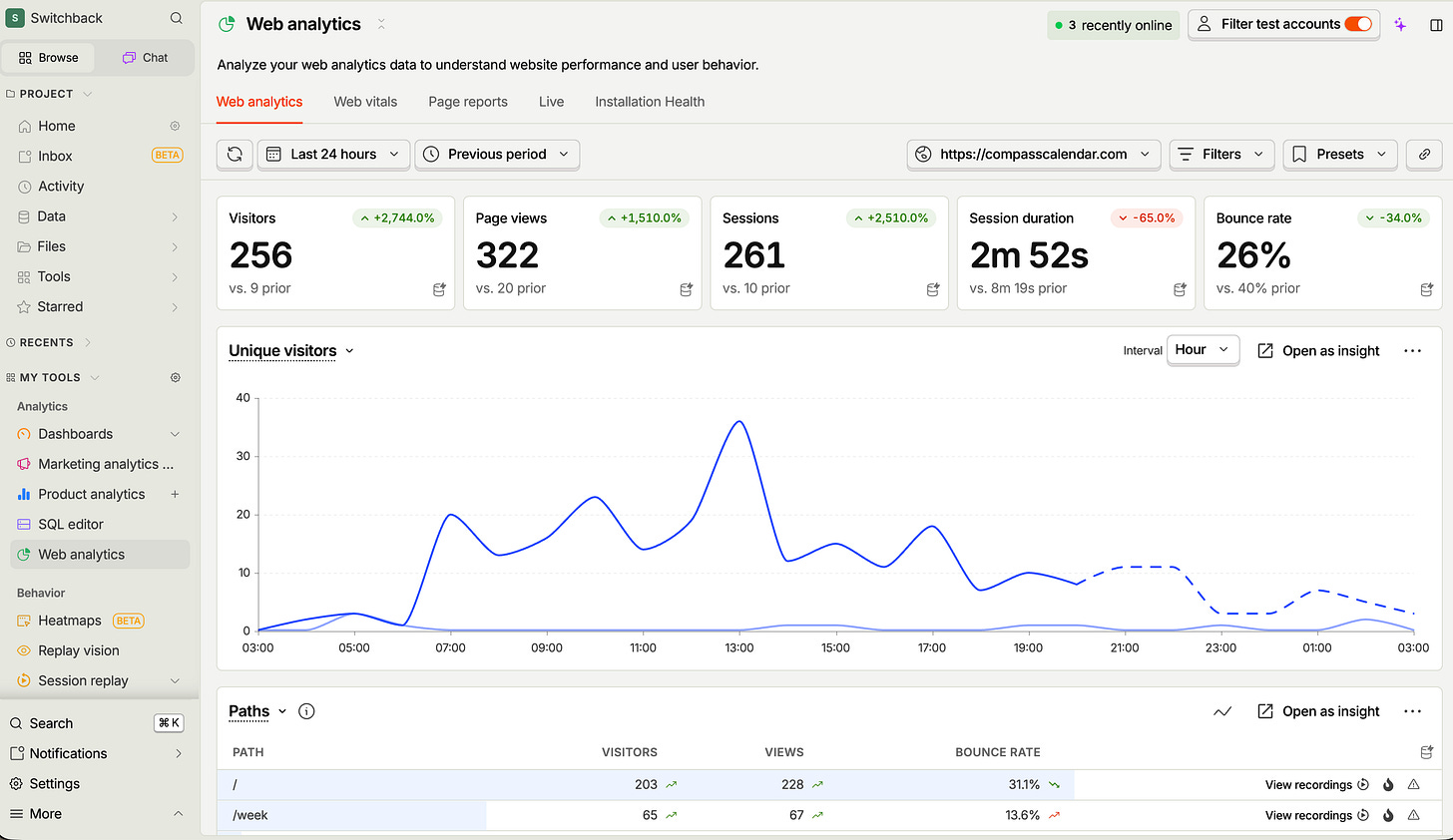Expand Dashboards in the sidebar
1453x840 pixels.
pyautogui.click(x=176, y=434)
